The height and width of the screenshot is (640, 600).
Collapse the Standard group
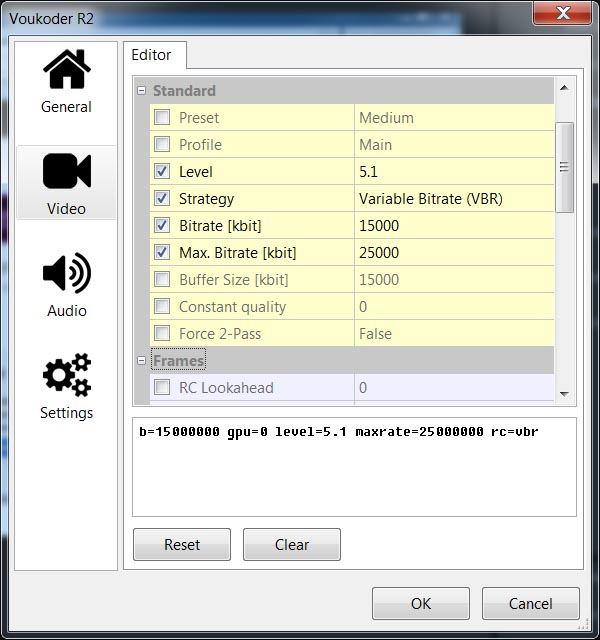141,91
